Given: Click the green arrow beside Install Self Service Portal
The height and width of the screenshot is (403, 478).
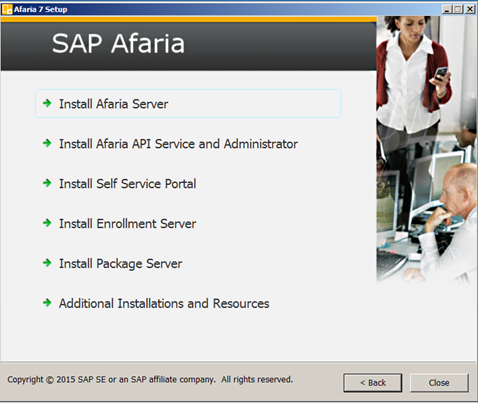Looking at the screenshot, I should [47, 183].
